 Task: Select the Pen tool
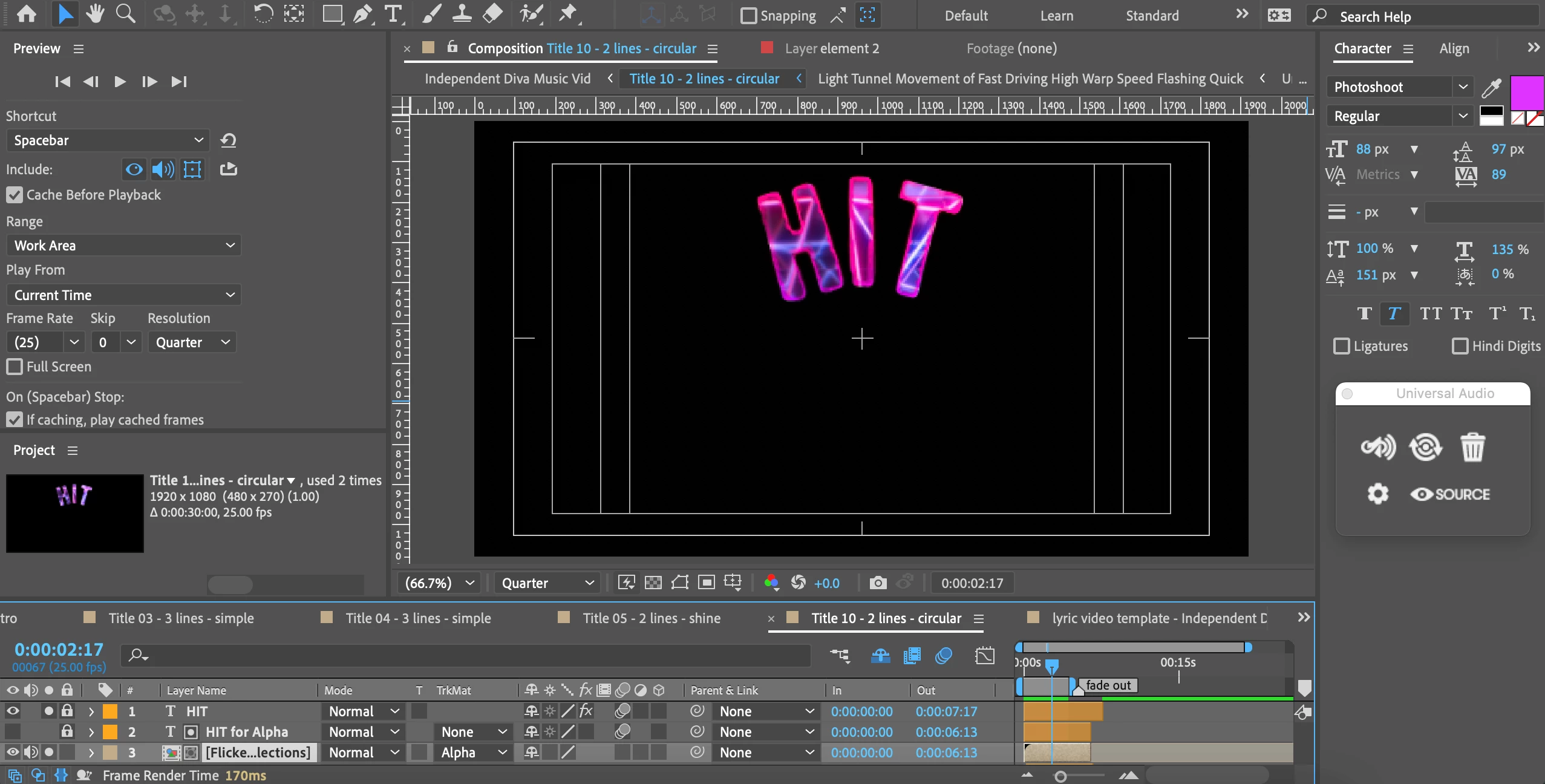pyautogui.click(x=362, y=13)
